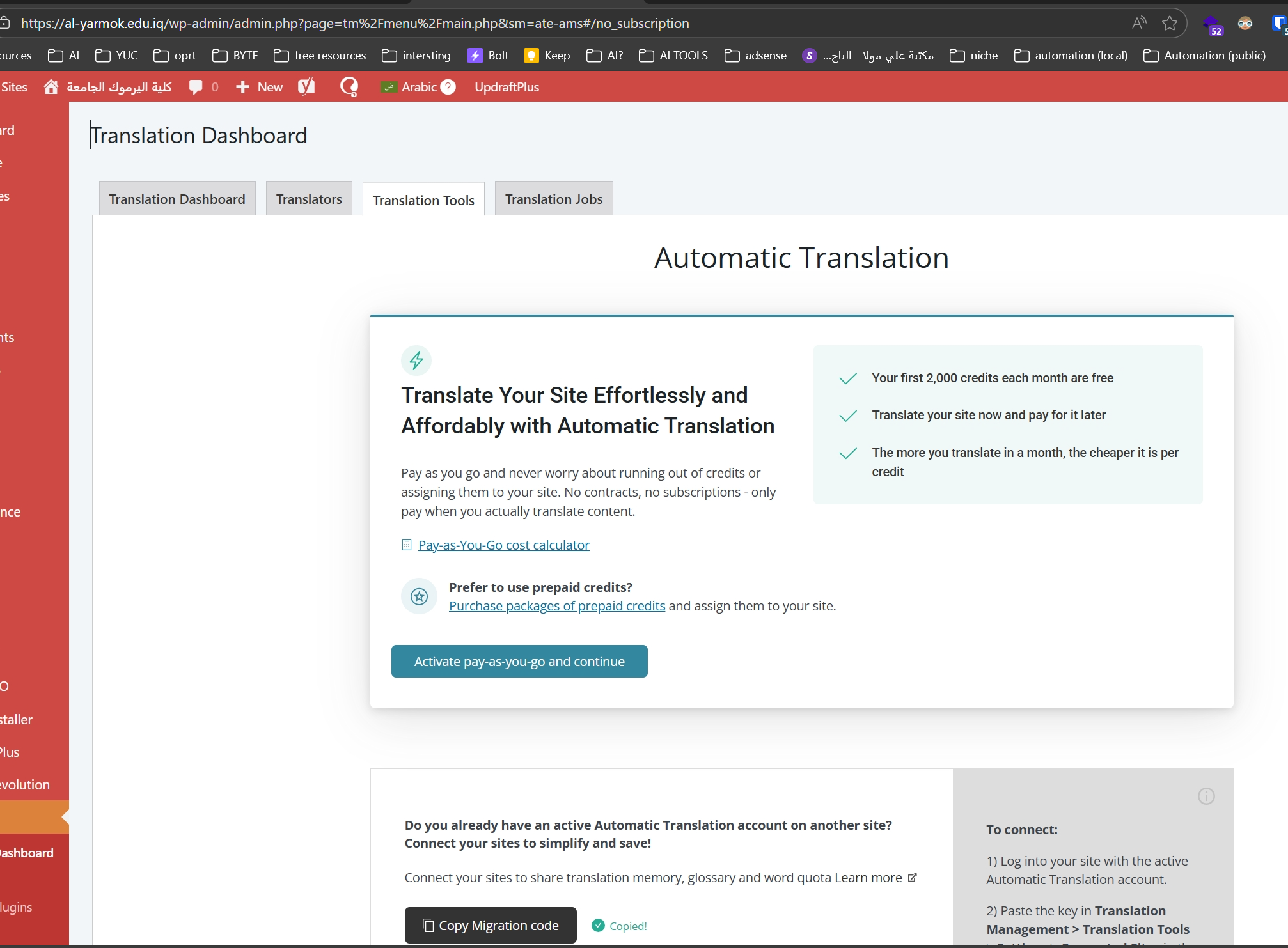The width and height of the screenshot is (1288, 948).
Task: Click the Yoast SEO icon in admin bar
Action: pyautogui.click(x=306, y=86)
